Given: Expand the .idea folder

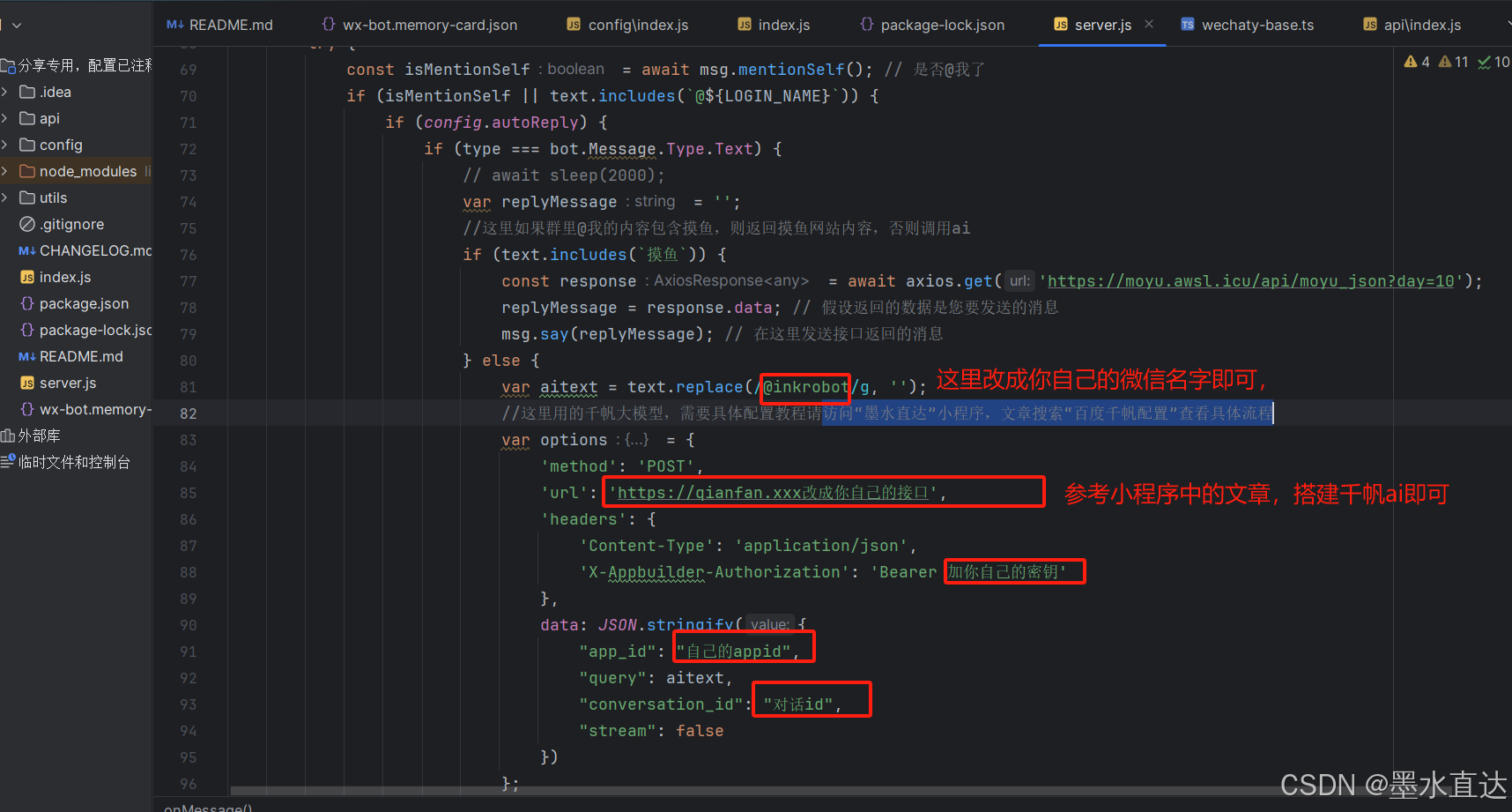Looking at the screenshot, I should tap(5, 92).
